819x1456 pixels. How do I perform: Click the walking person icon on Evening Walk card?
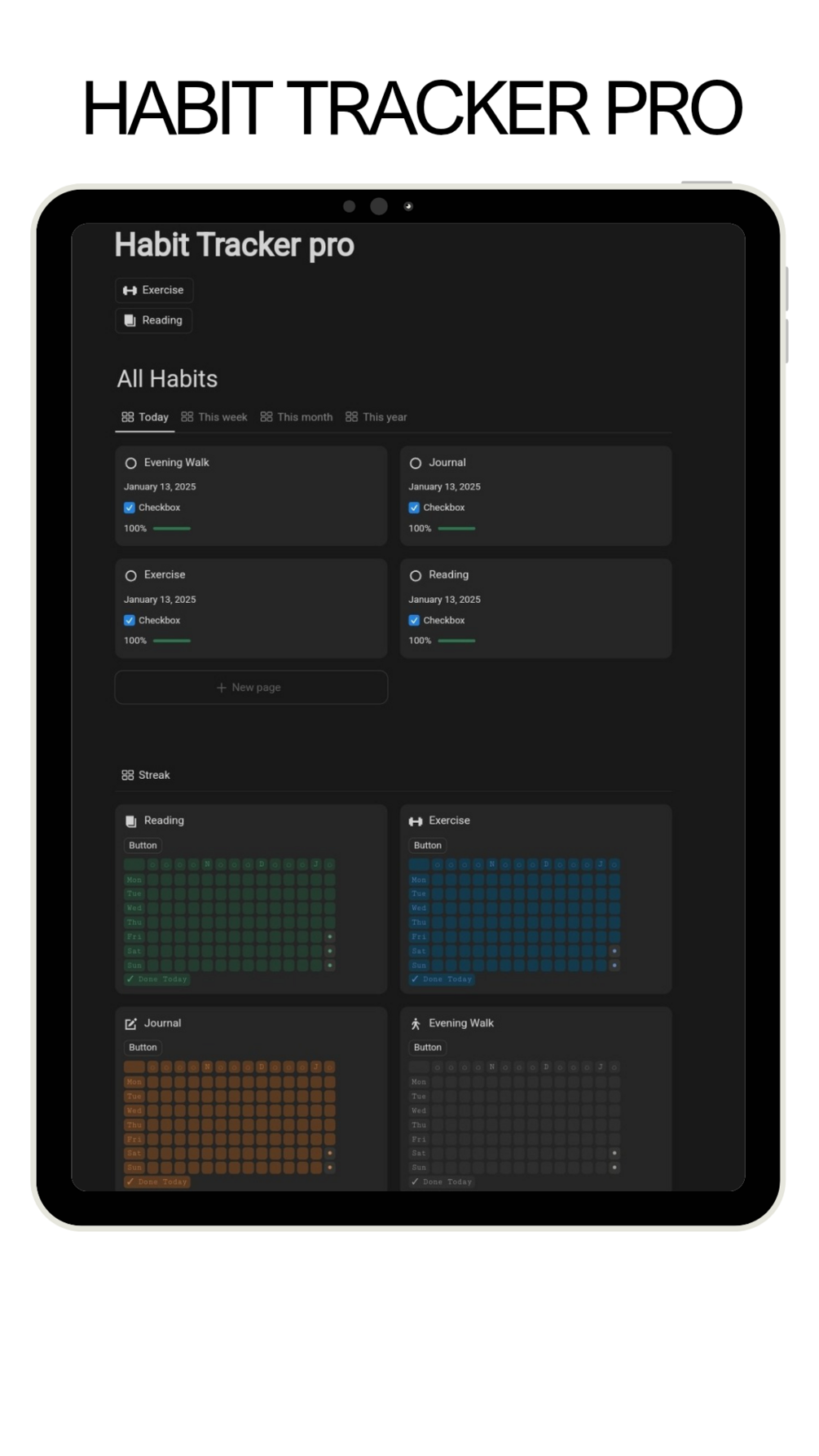coord(416,1023)
